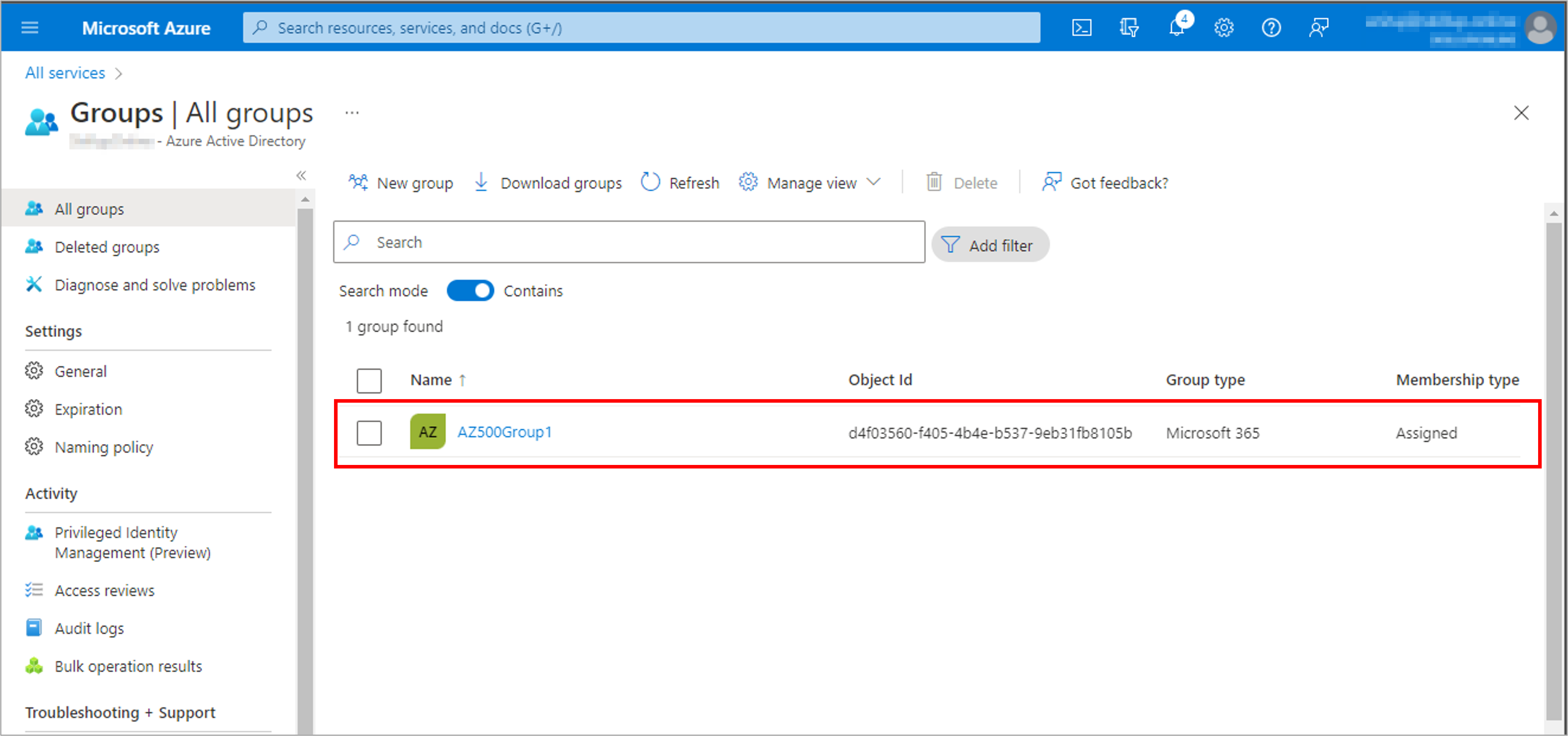Click the Groups page people icon
The width and height of the screenshot is (1568, 736).
click(41, 122)
